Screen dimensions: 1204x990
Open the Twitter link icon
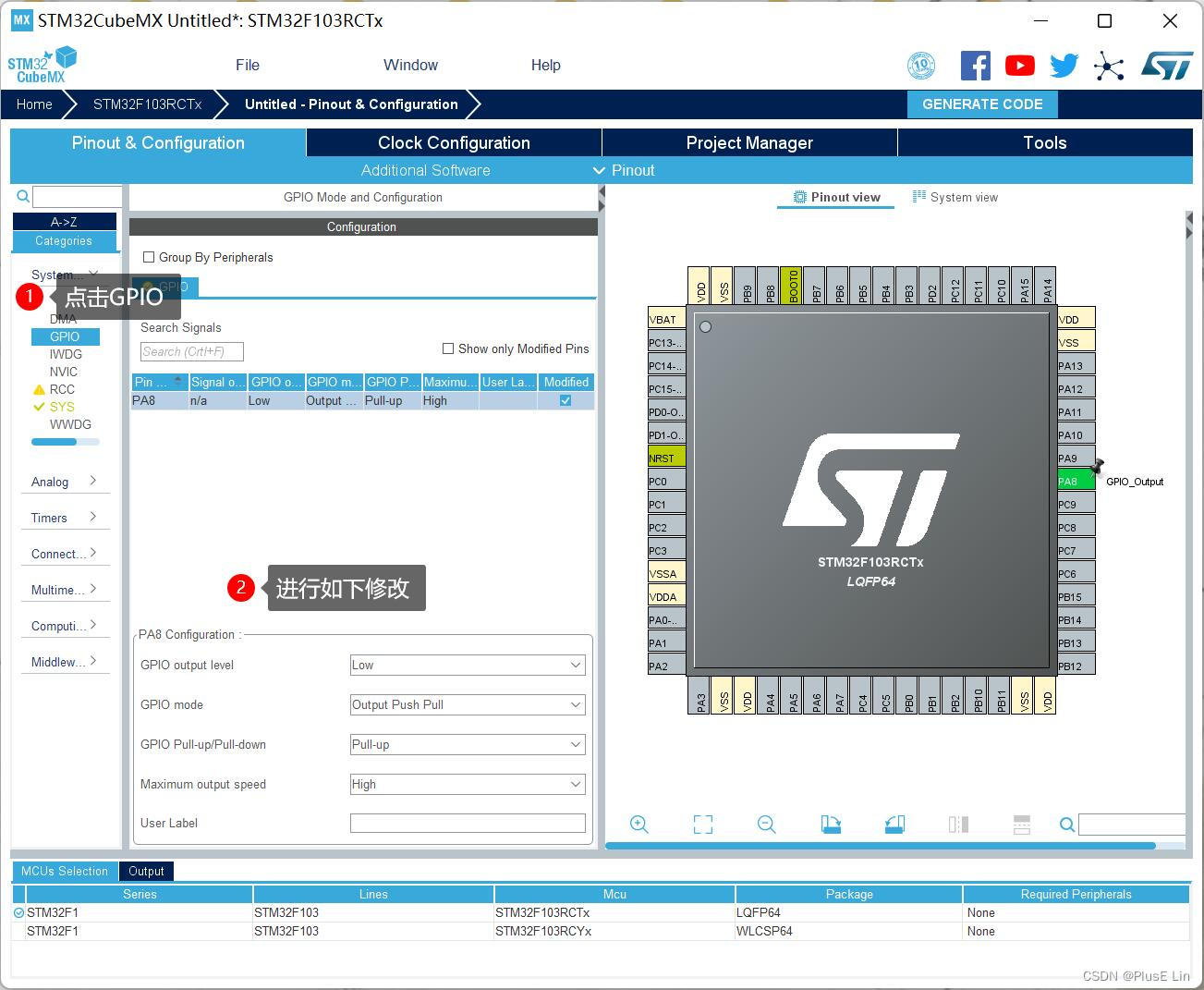coord(1064,66)
